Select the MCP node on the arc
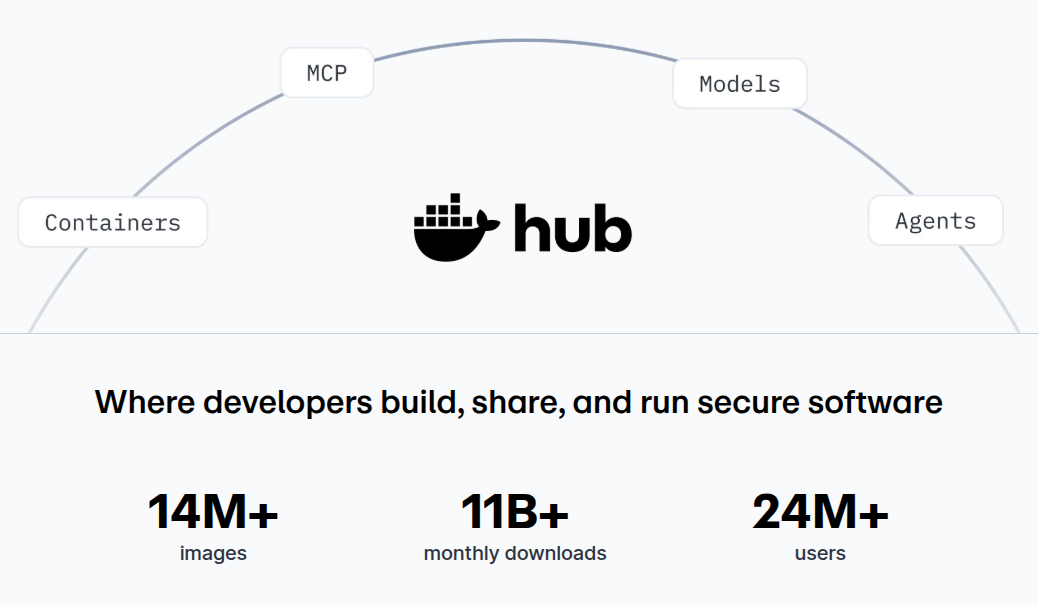The height and width of the screenshot is (605, 1038). pyautogui.click(x=326, y=73)
